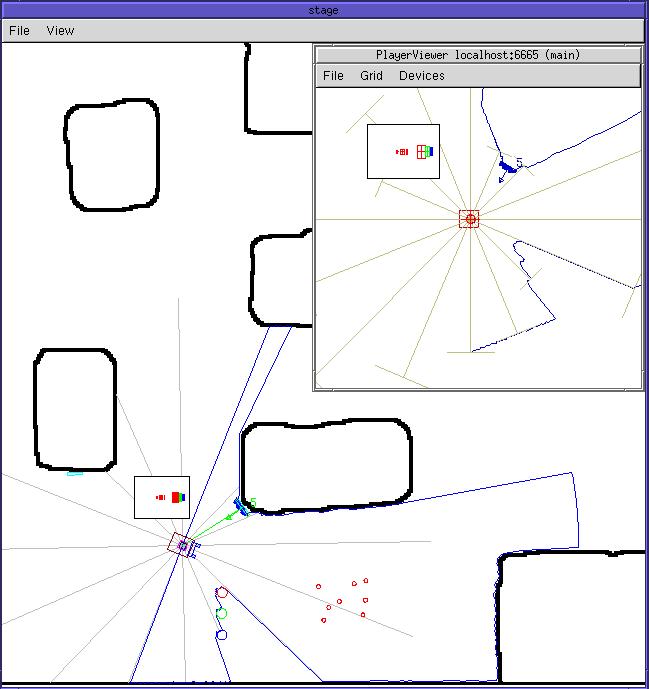Click the PlayerViewer localhost:6665 title bar
The image size is (649, 689).
[x=477, y=55]
